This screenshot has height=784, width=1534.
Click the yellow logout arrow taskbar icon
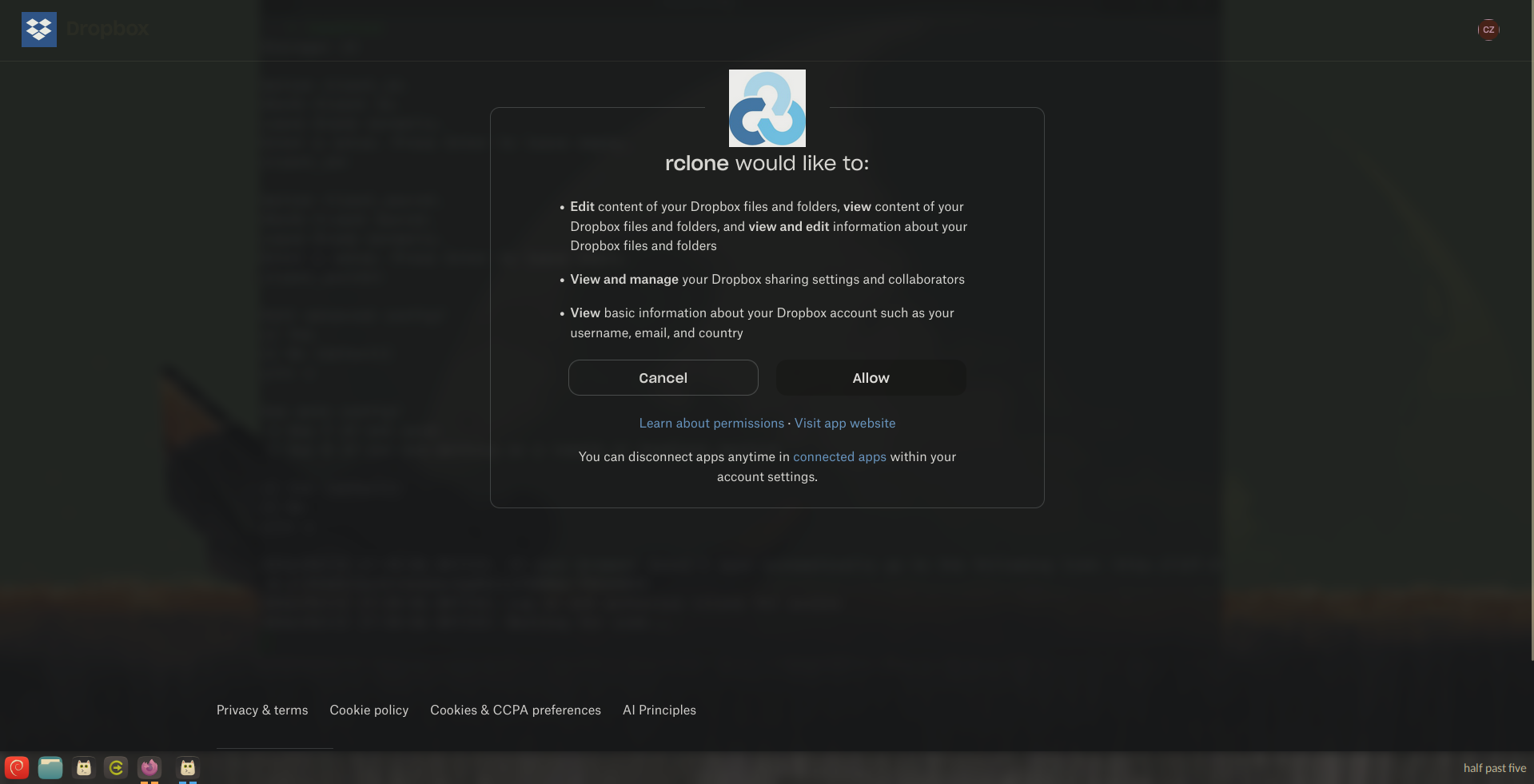click(x=116, y=768)
